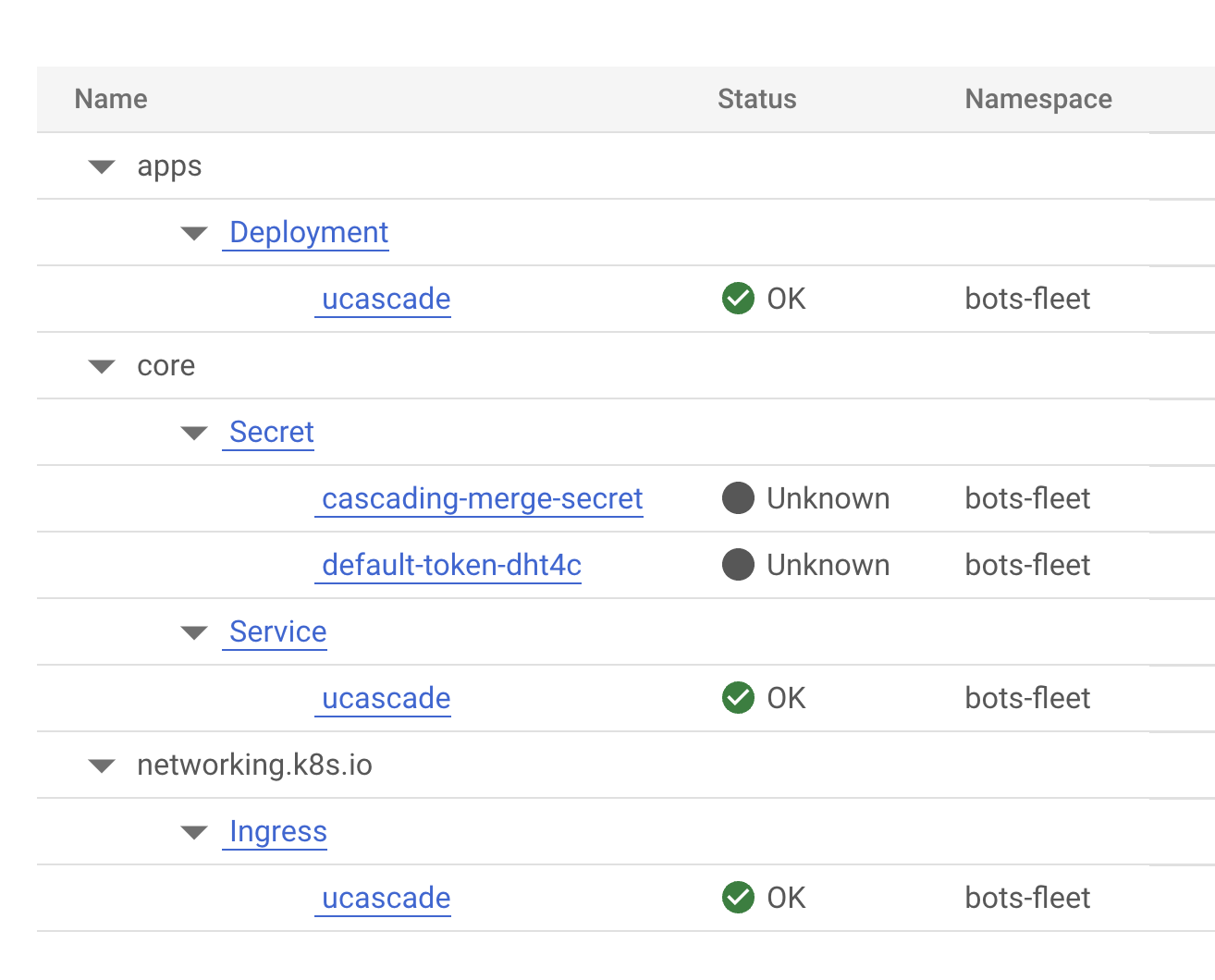Image resolution: width=1215 pixels, height=980 pixels.
Task: Collapse the Ingress tree node
Action: point(194,832)
